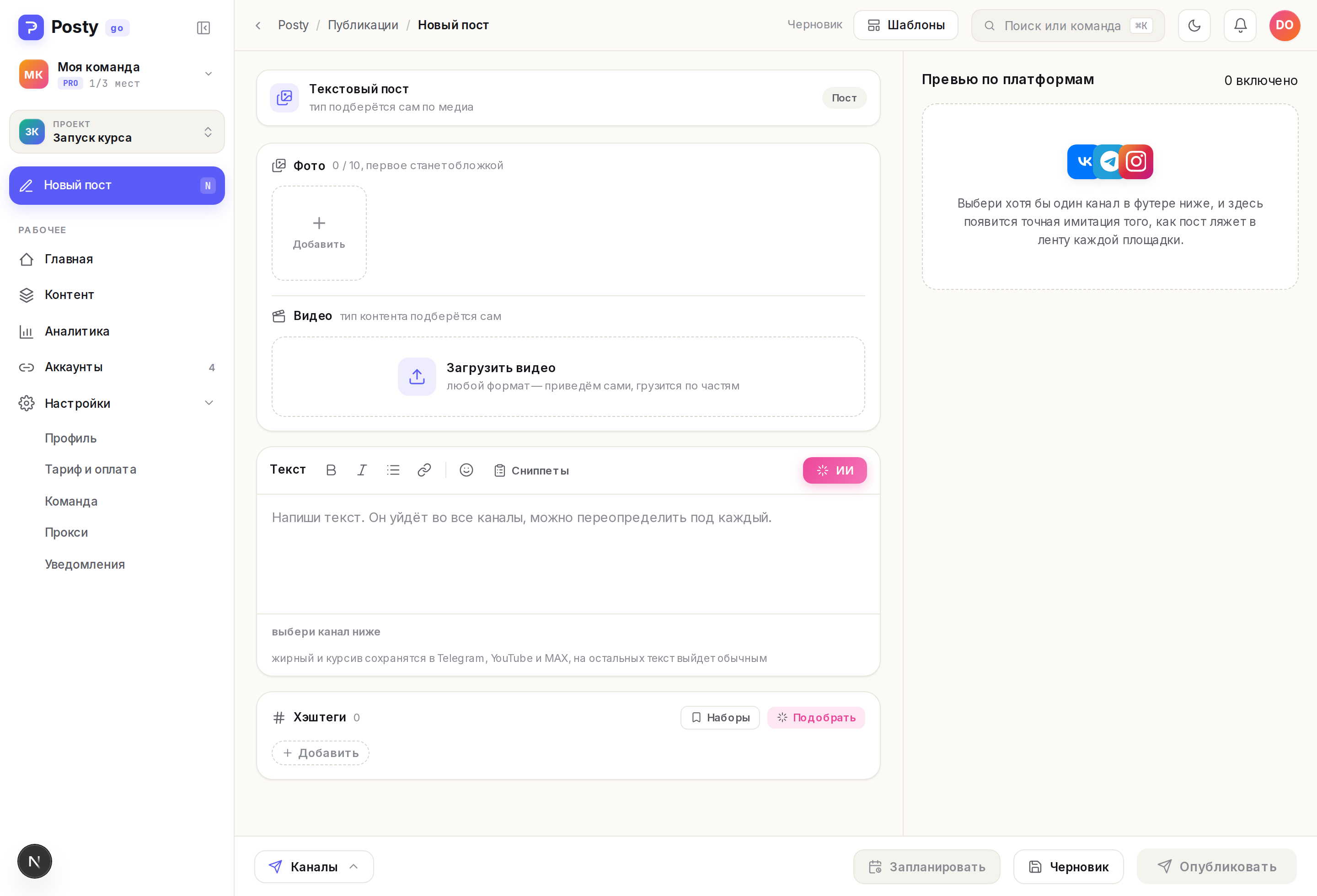Click the Загрузить видео upload area
The width and height of the screenshot is (1317, 896).
(568, 377)
